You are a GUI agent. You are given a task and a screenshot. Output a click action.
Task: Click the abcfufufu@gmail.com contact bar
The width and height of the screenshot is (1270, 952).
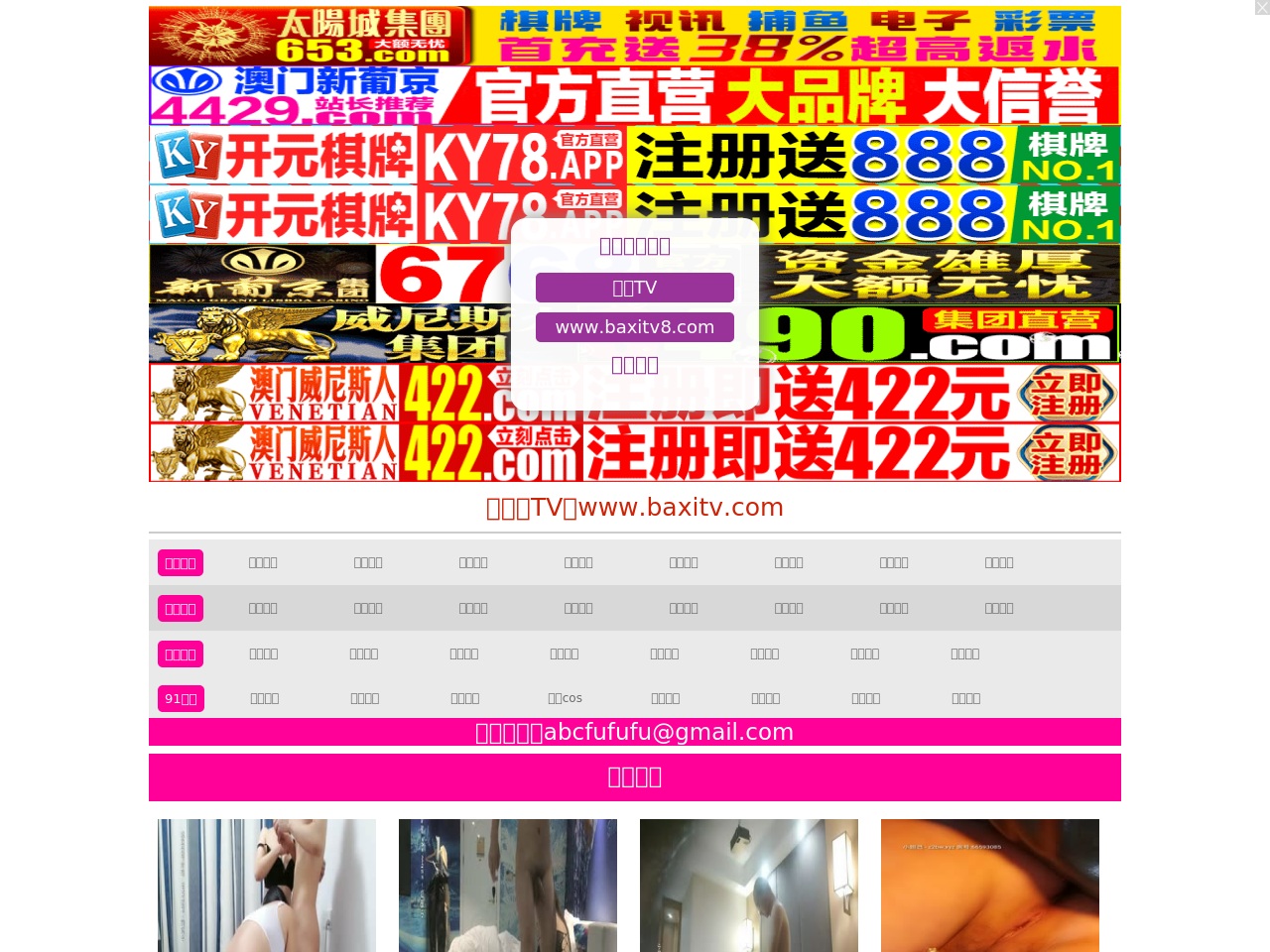coord(635,732)
